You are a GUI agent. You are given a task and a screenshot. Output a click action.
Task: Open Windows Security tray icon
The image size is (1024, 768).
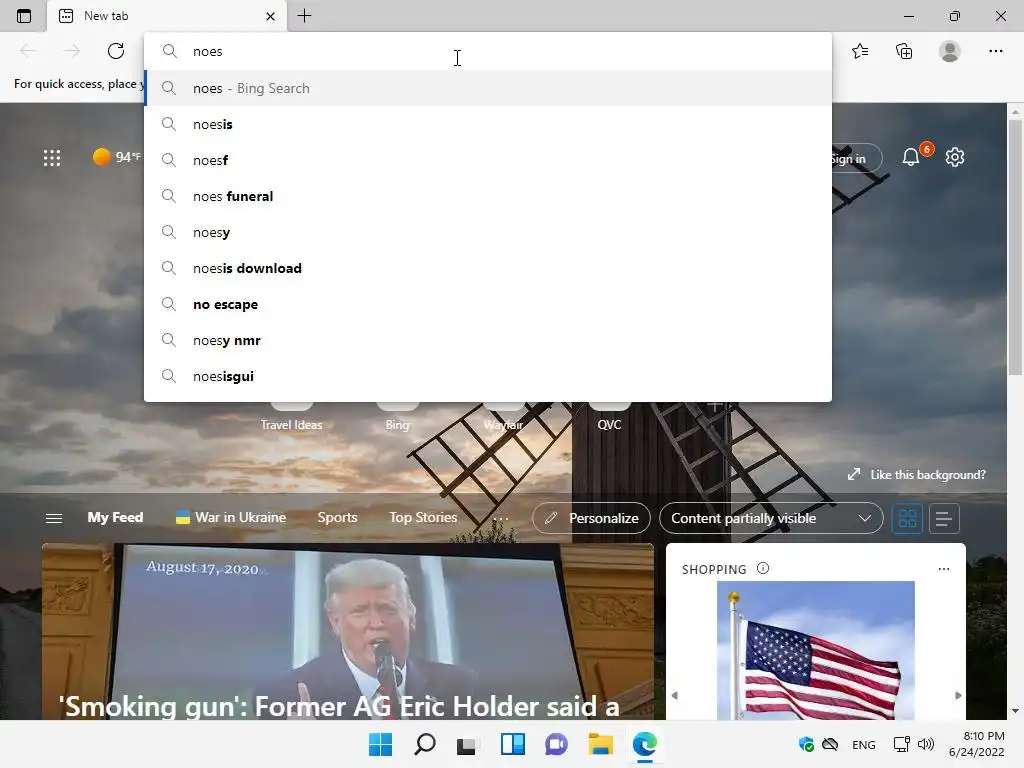click(807, 744)
